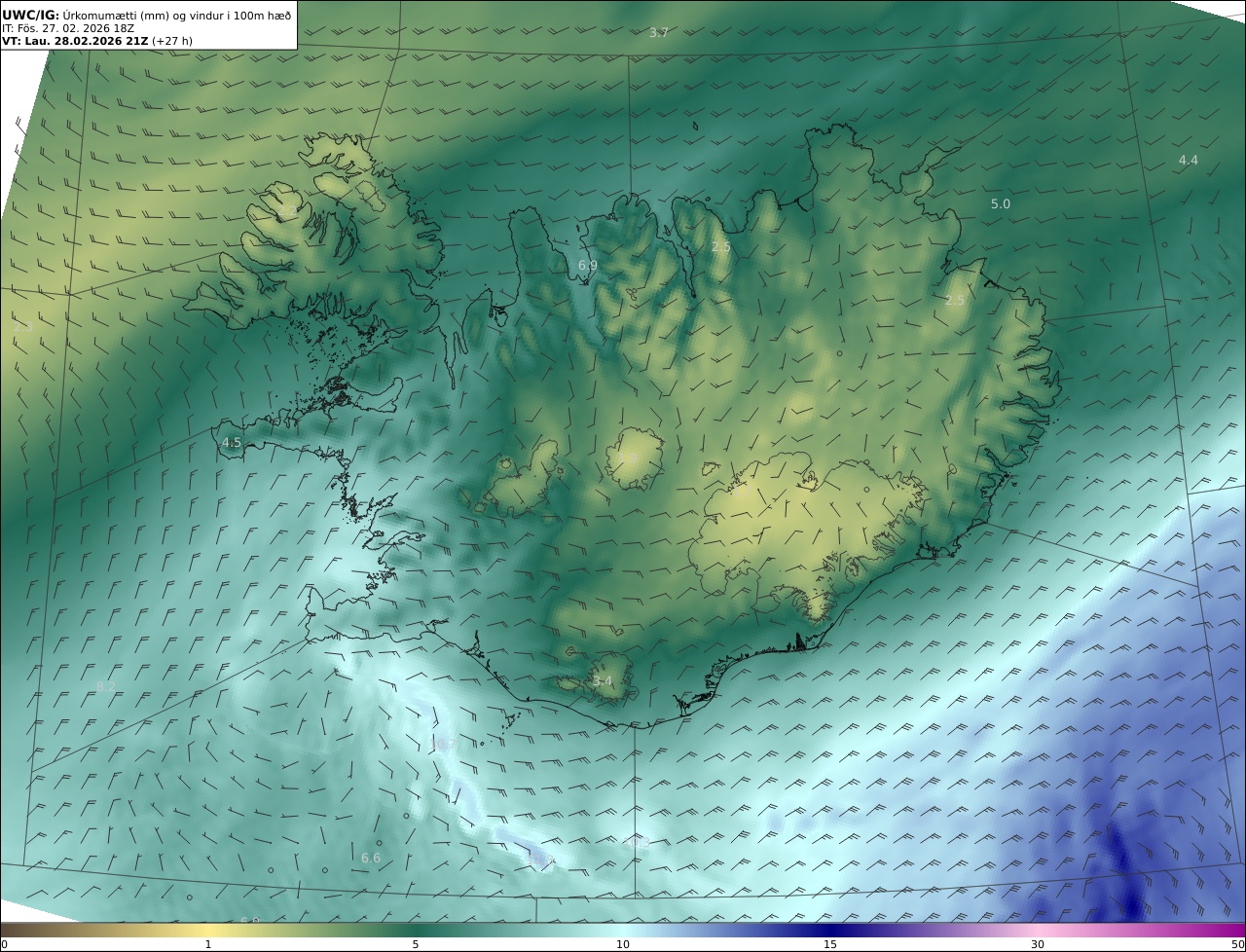Click the 2.2 value label over Westfjords
Image resolution: width=1246 pixels, height=952 pixels.
288,210
